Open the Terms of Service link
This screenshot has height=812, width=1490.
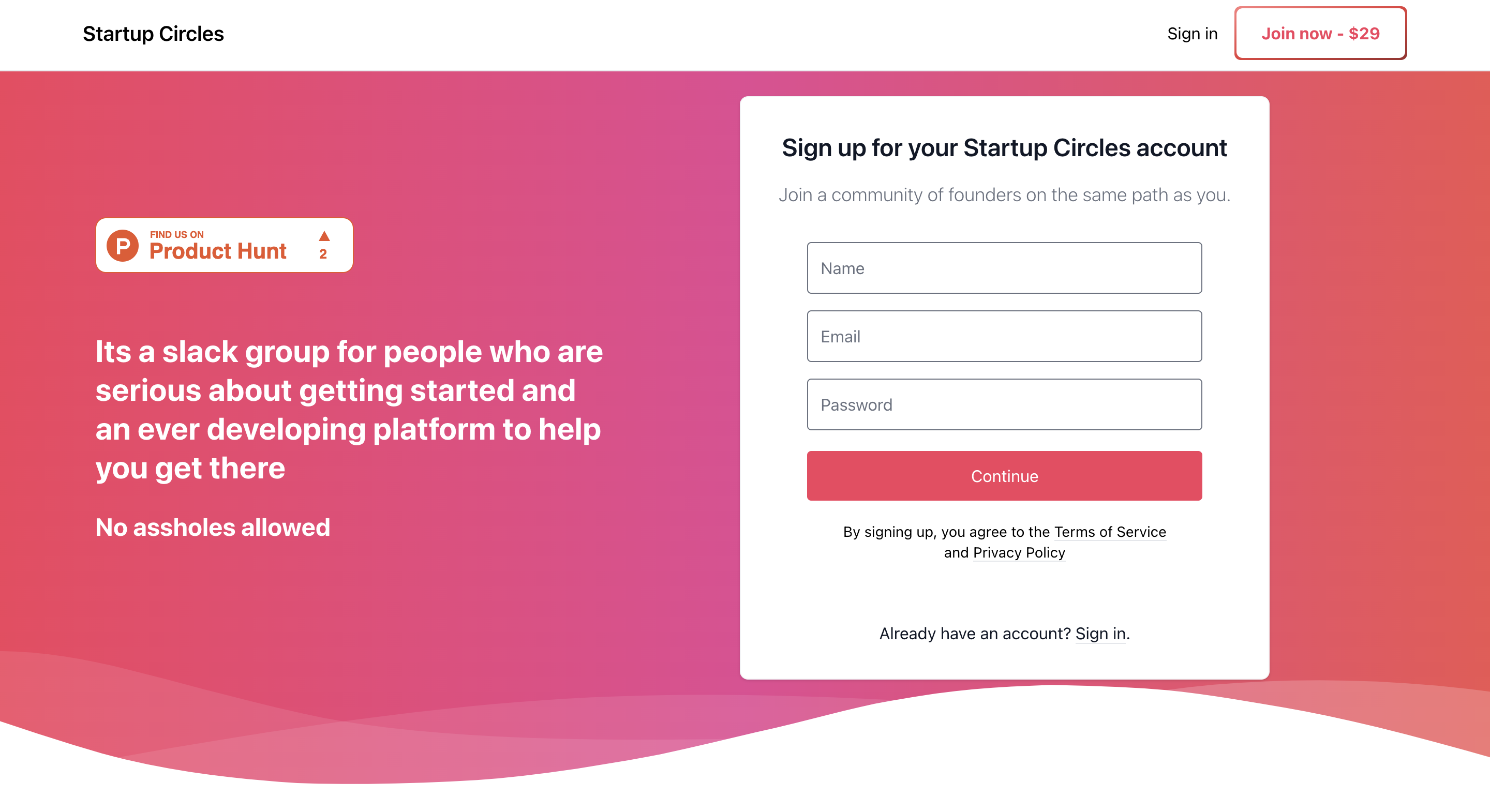1110,532
